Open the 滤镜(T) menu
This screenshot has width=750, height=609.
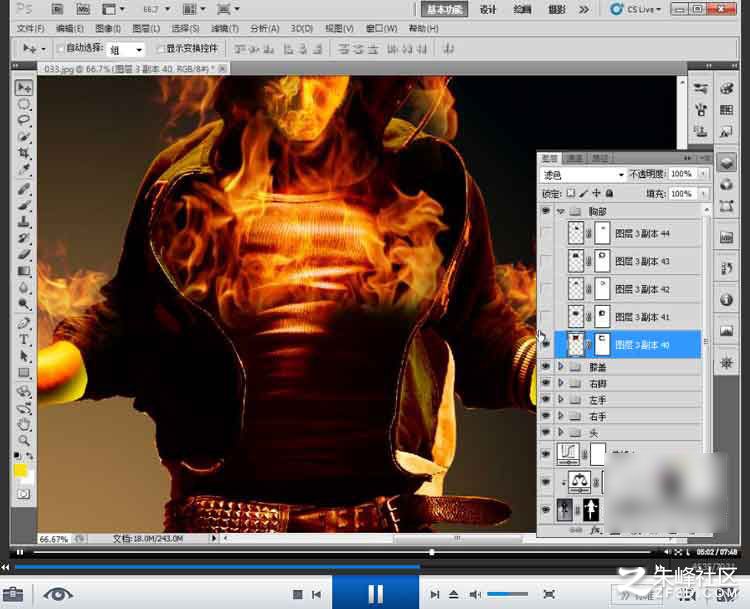(x=225, y=28)
